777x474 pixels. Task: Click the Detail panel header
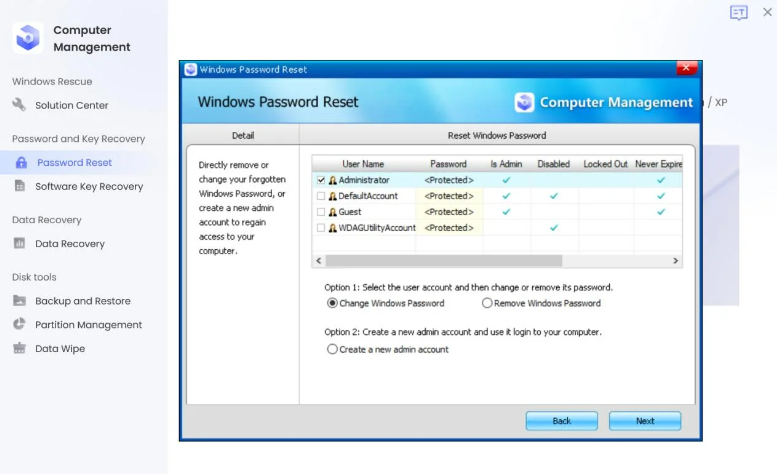coord(243,135)
